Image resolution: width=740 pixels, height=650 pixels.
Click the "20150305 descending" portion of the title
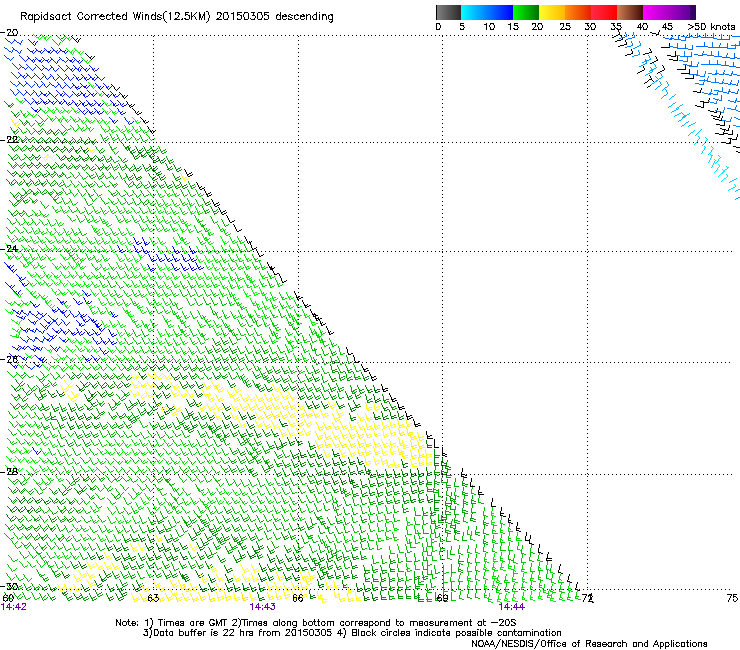pos(274,17)
